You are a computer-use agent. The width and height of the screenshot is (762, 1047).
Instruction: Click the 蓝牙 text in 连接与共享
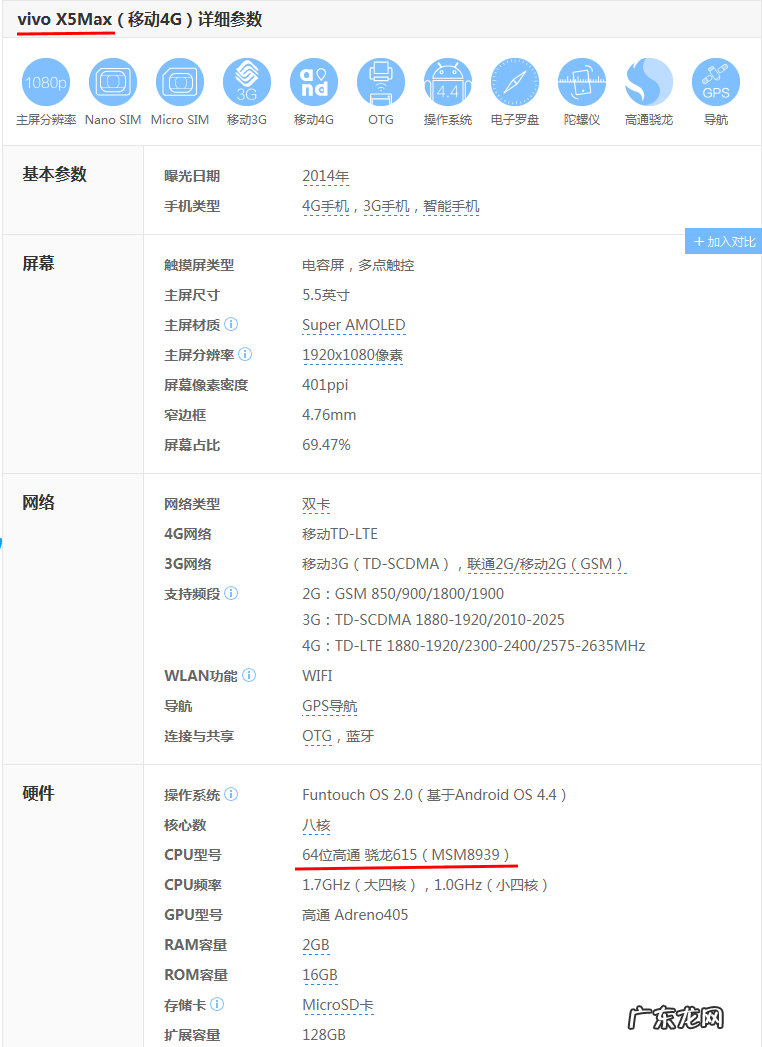[360, 737]
